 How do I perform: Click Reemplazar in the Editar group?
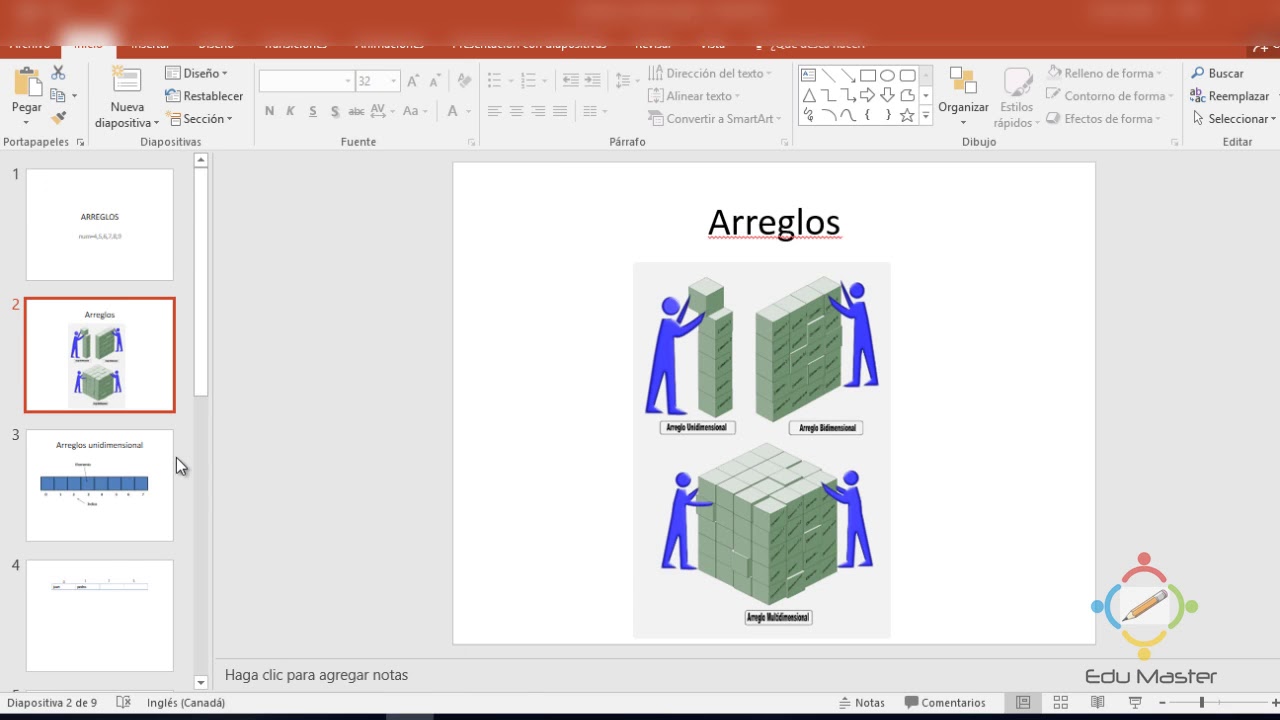[1229, 96]
